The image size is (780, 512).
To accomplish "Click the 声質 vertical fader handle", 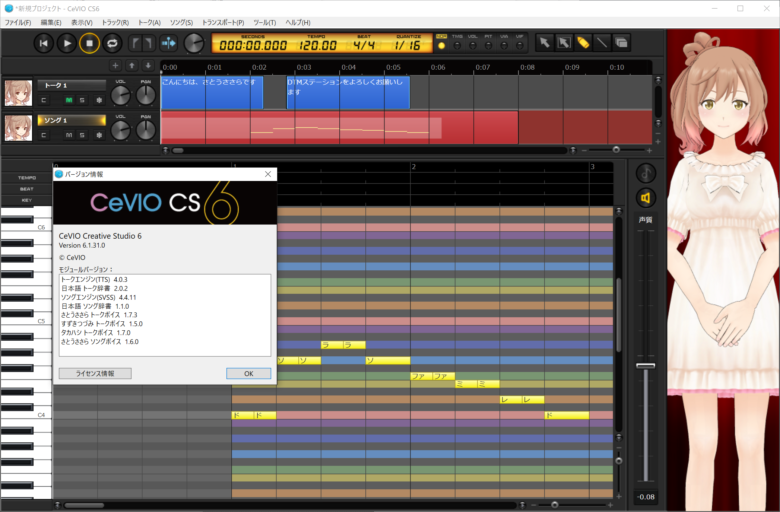I will 646,366.
